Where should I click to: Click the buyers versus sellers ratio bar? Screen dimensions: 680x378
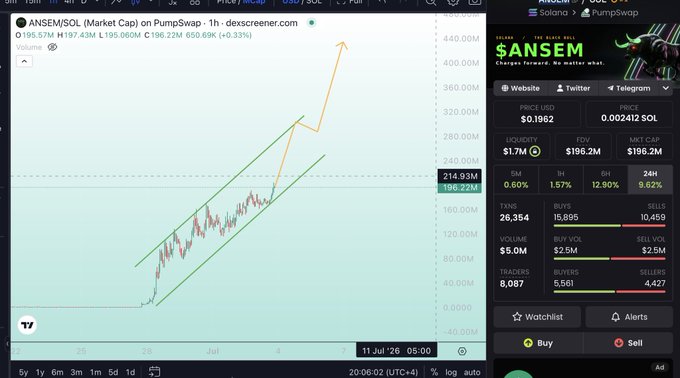tap(609, 292)
